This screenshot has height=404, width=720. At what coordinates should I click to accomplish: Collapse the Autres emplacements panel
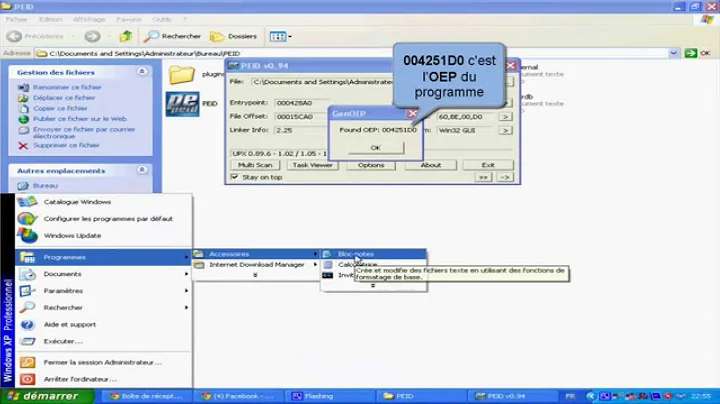[x=142, y=170]
